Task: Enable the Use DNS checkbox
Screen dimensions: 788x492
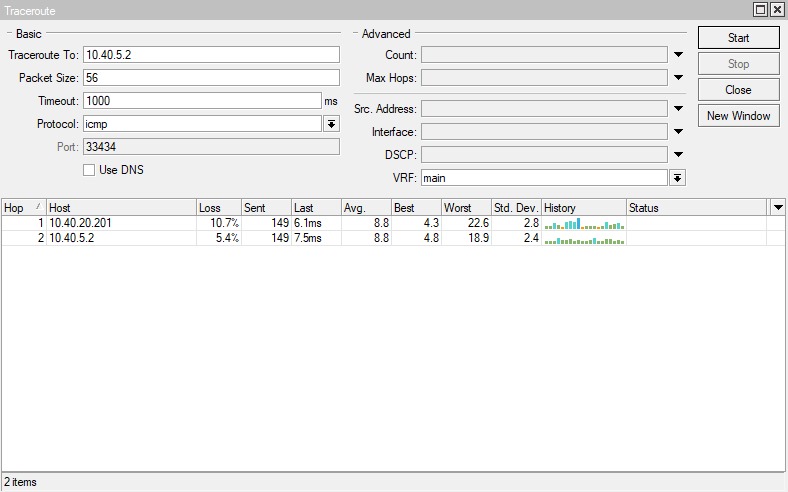Action: pos(89,170)
